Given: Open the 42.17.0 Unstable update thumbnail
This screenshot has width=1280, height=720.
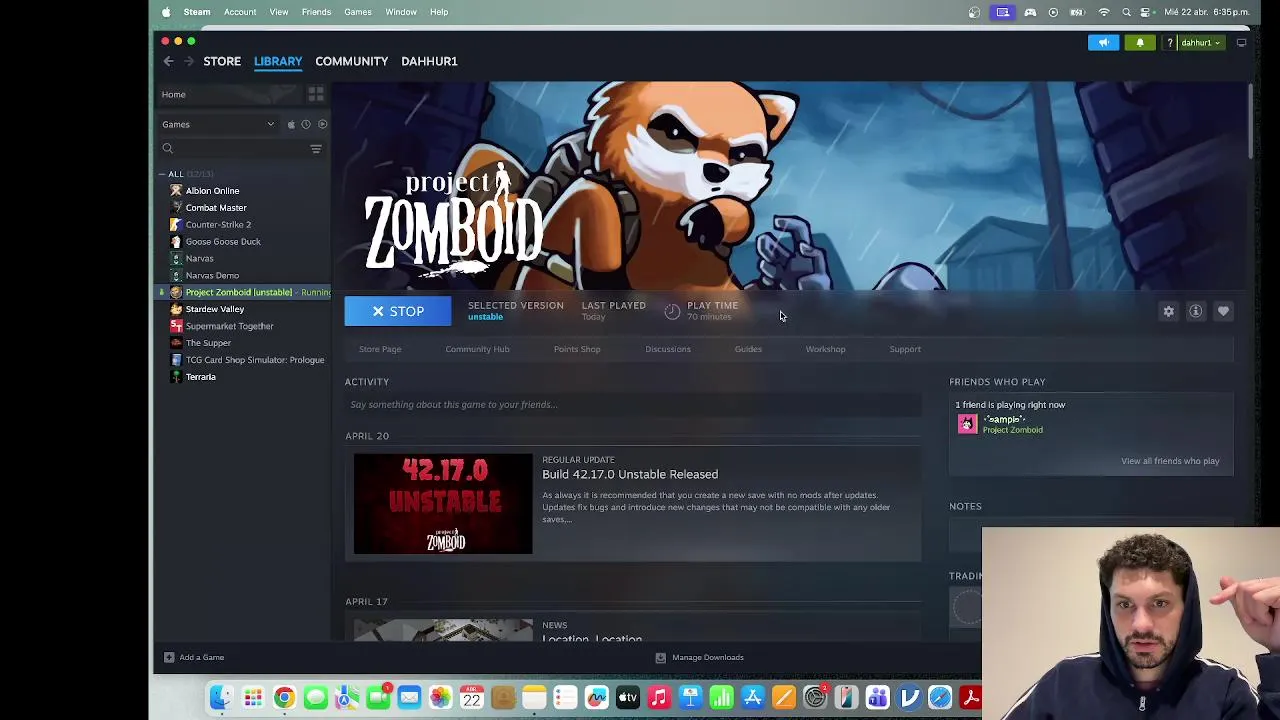Looking at the screenshot, I should click(x=443, y=504).
